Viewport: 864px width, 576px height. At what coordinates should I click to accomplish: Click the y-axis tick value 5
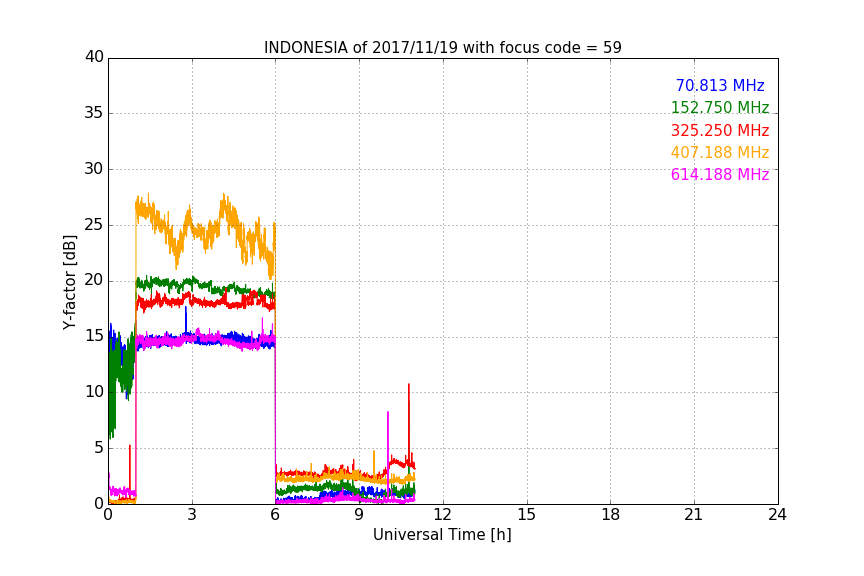pos(99,448)
